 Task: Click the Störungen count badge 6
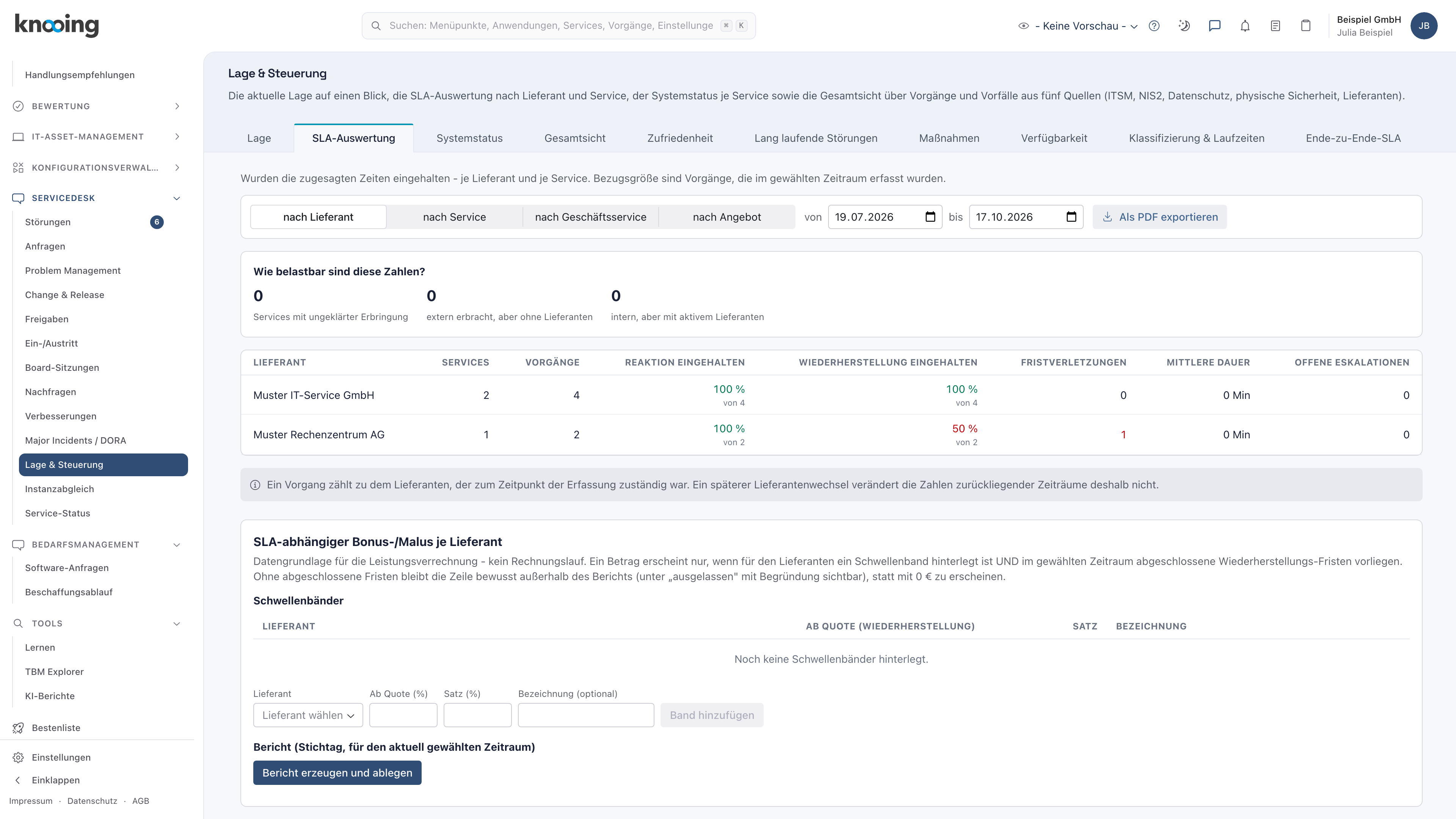coord(157,222)
